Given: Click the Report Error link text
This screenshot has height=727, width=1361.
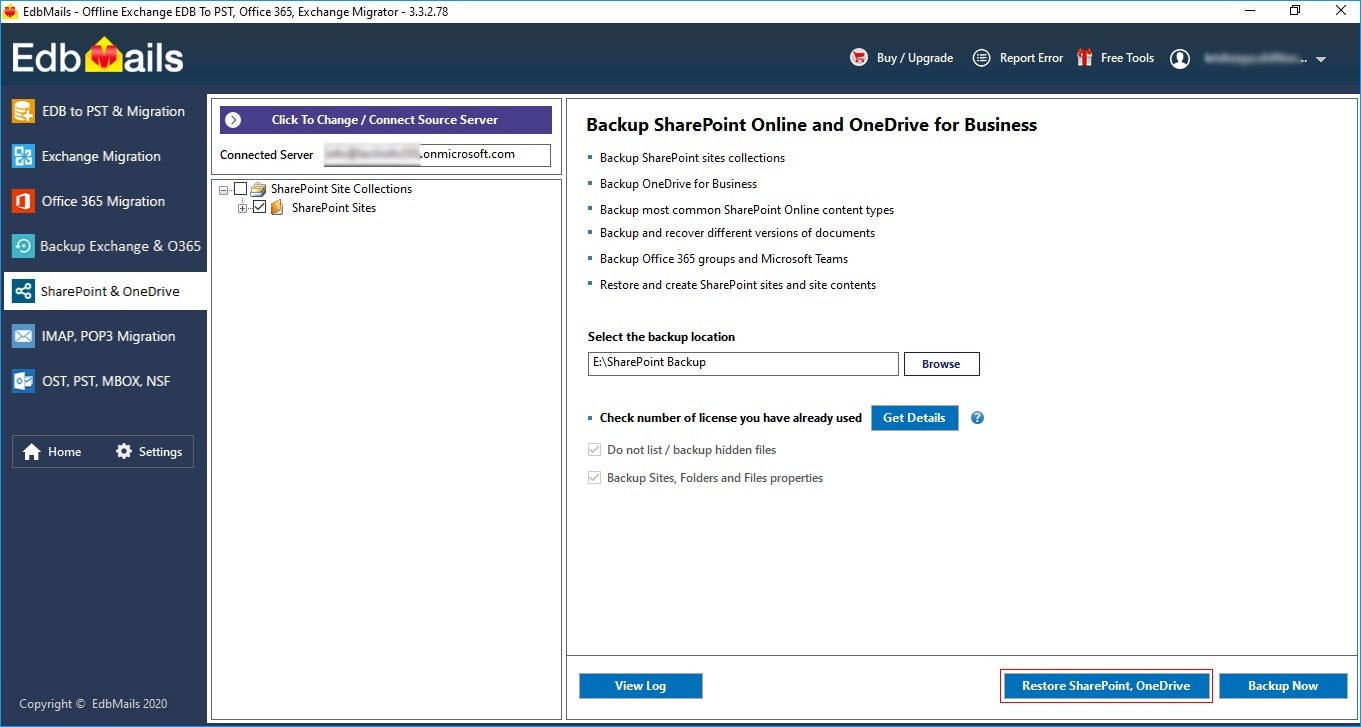Looking at the screenshot, I should coord(1032,58).
